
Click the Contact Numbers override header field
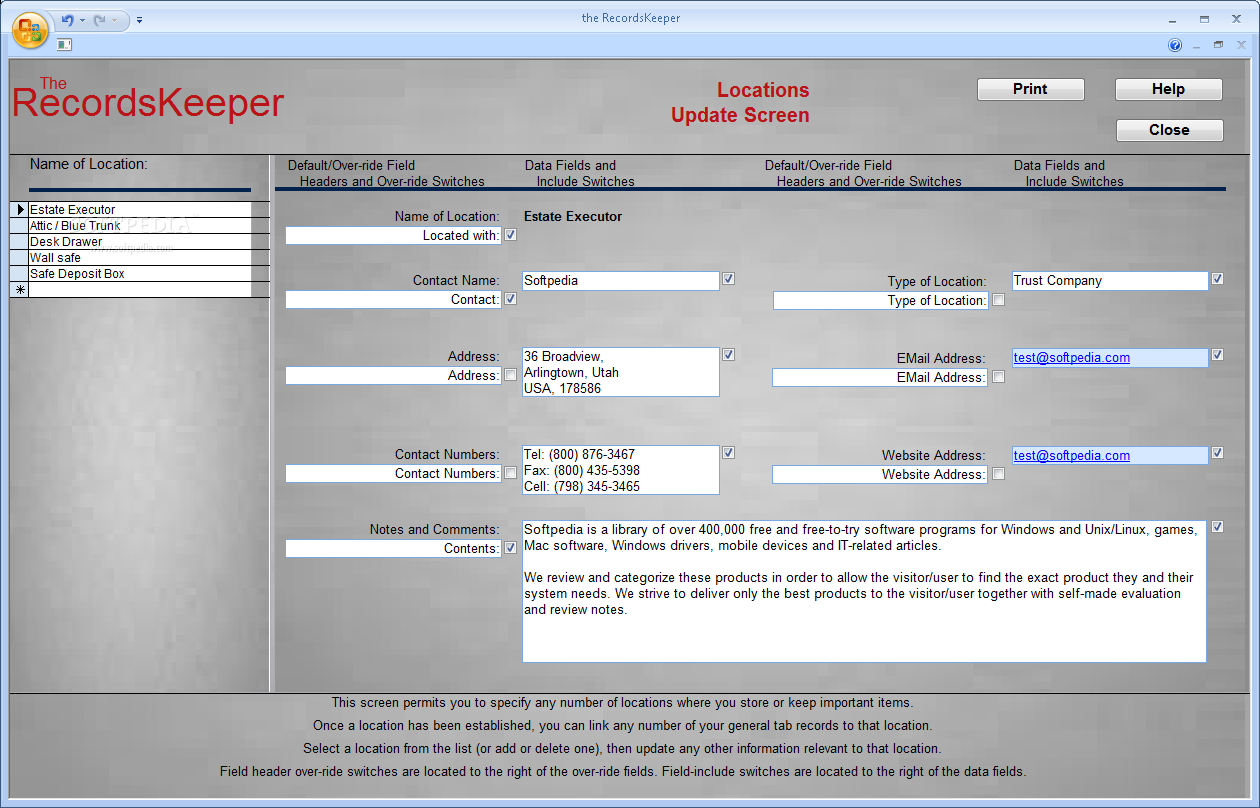(x=394, y=474)
